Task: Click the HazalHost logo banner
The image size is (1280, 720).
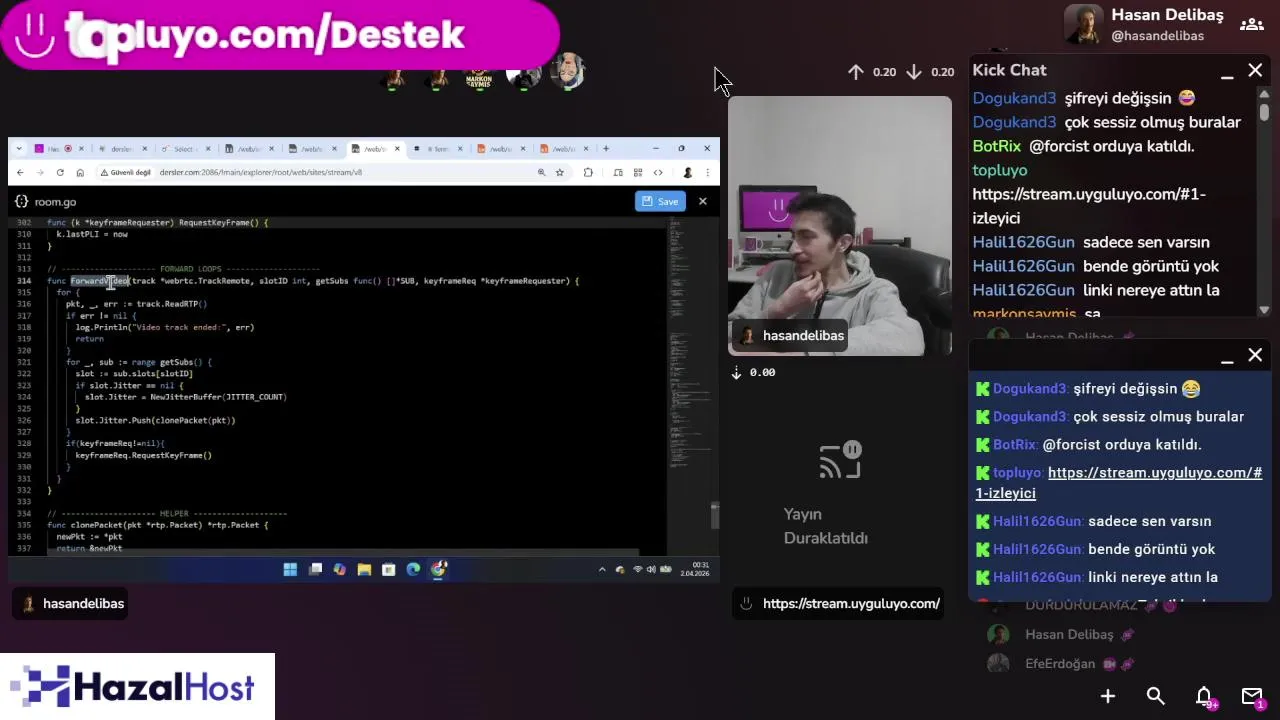Action: pos(137,687)
